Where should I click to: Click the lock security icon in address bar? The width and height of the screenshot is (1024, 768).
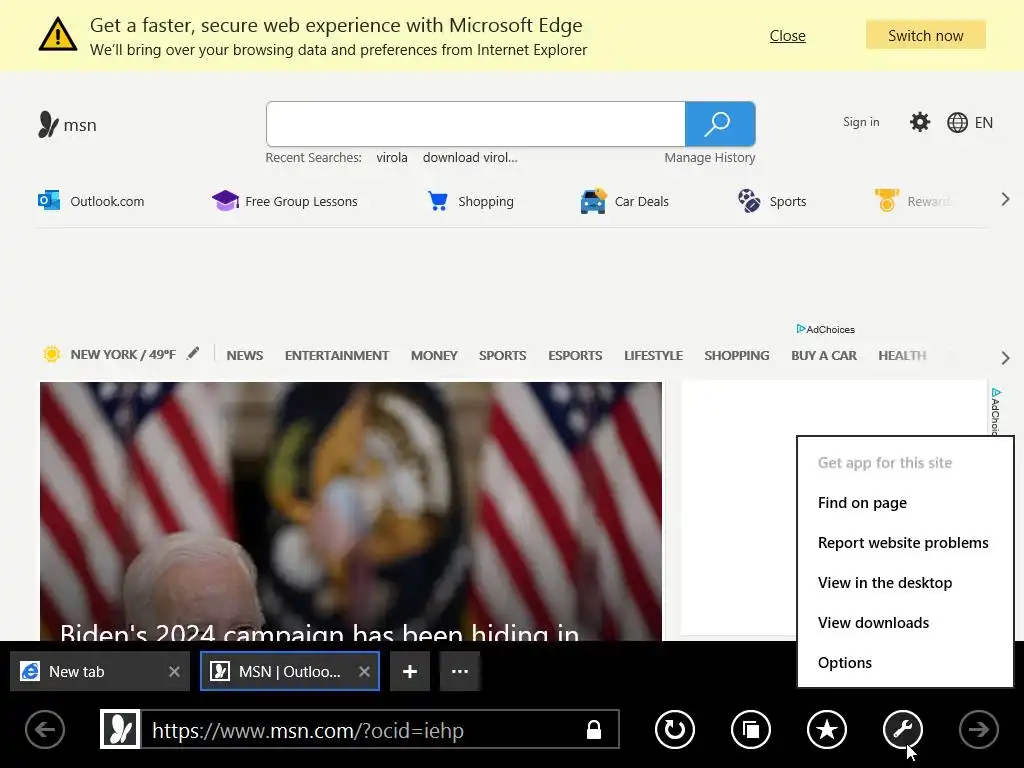594,729
